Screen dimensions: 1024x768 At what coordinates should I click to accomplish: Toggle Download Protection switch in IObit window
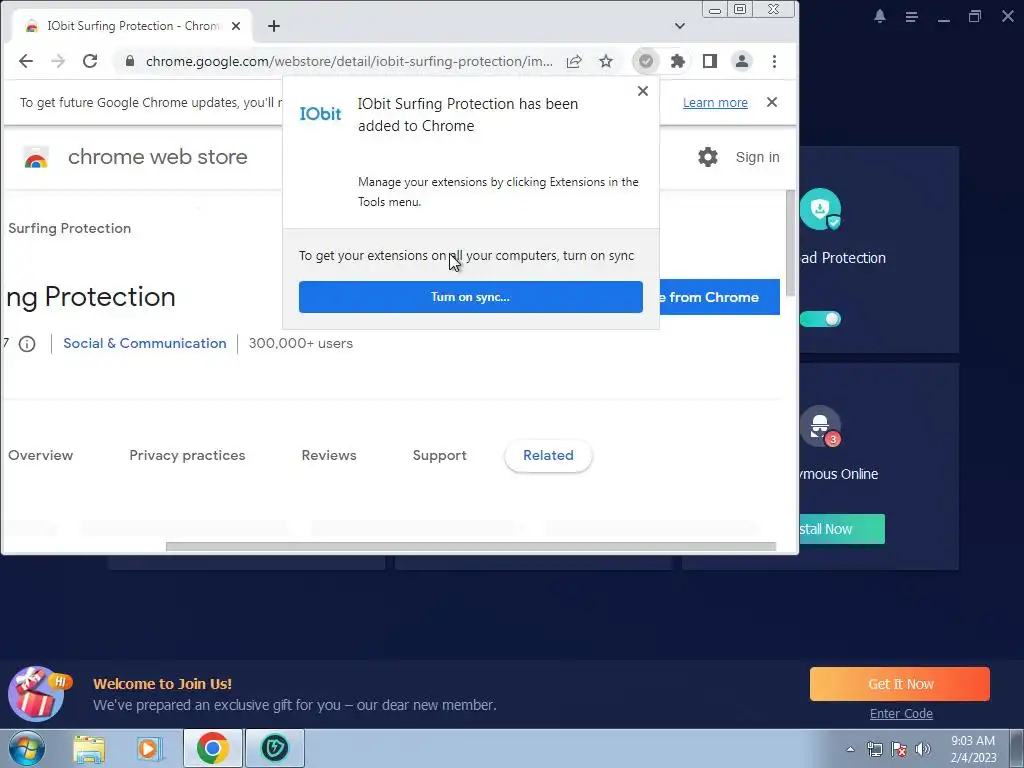[x=820, y=319]
